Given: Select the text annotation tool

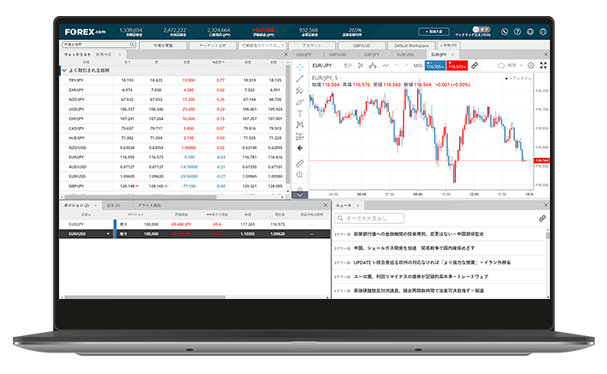Looking at the screenshot, I should tap(300, 113).
